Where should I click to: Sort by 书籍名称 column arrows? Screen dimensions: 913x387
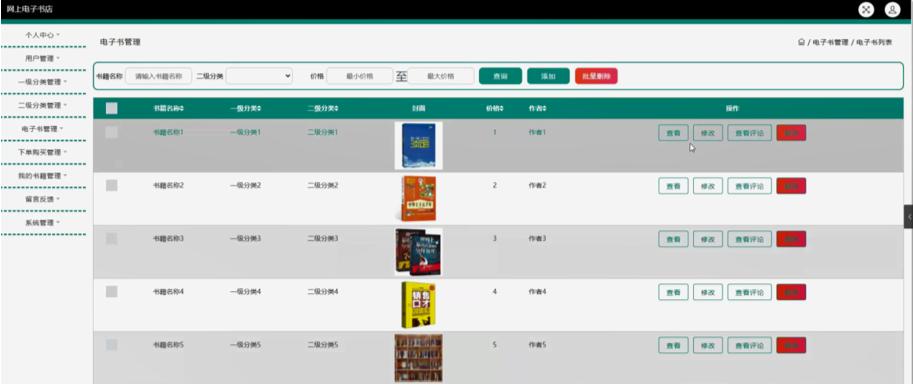182,108
